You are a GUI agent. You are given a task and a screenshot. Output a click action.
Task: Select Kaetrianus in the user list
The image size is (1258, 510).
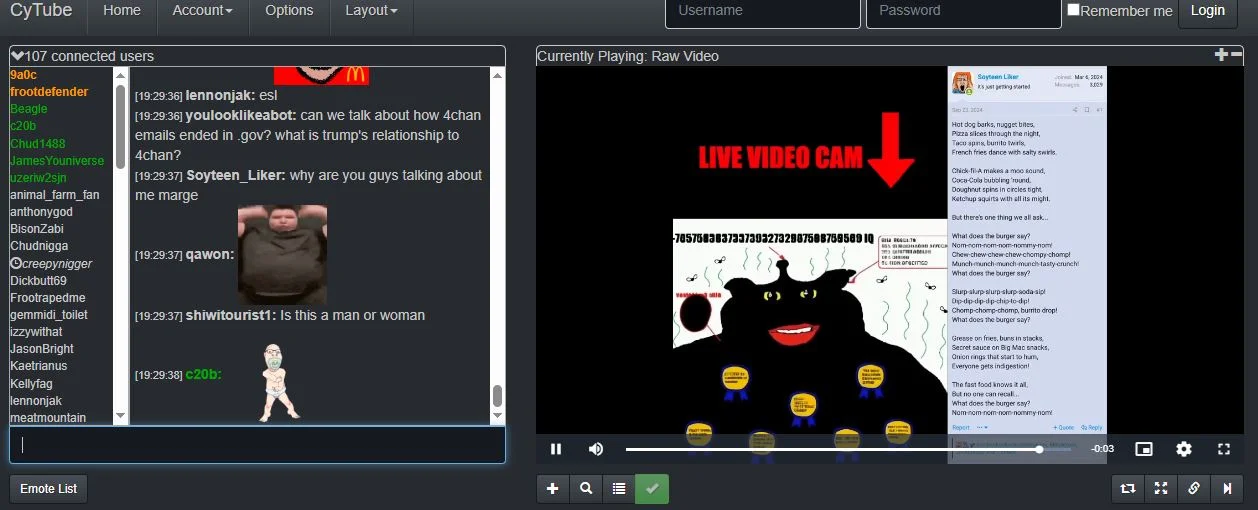point(39,366)
